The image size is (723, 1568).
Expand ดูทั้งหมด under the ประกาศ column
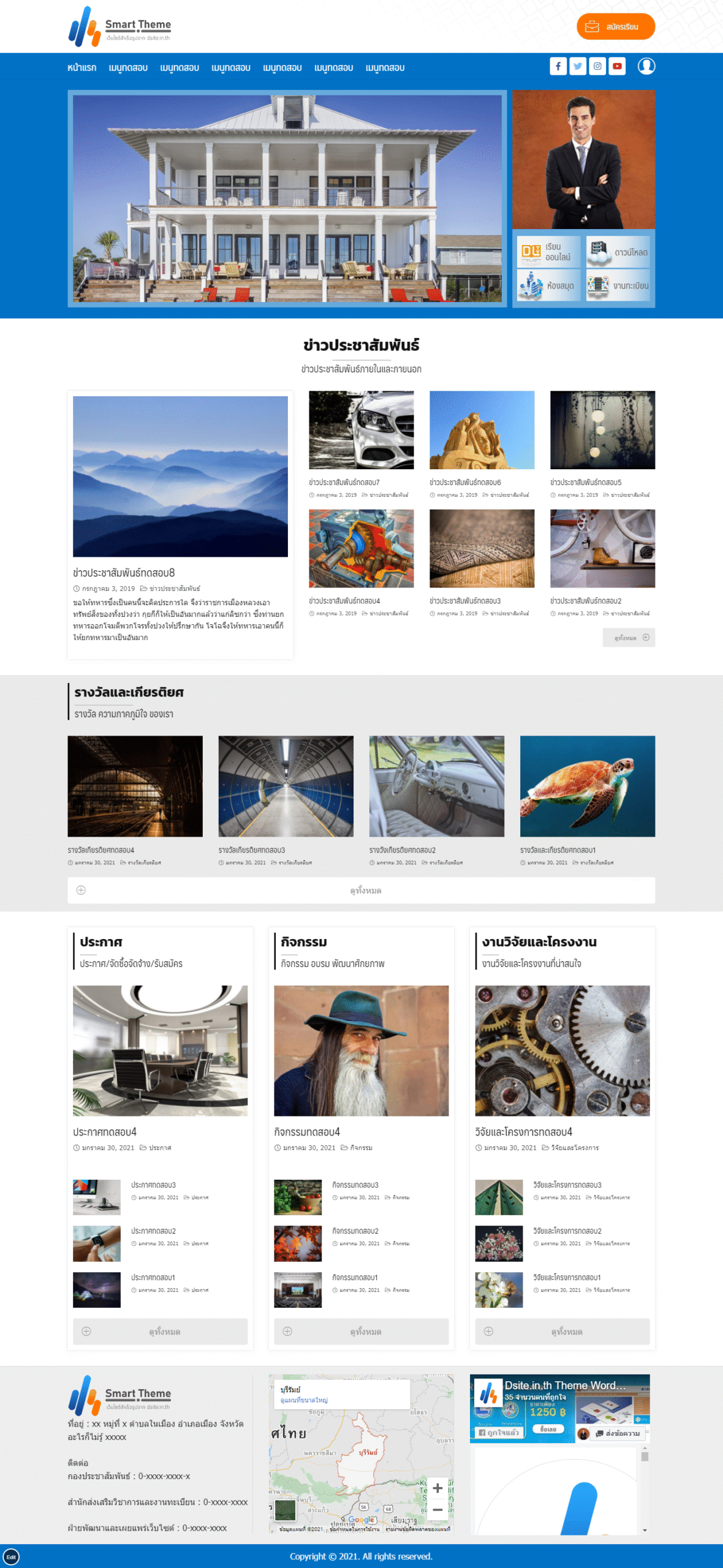(160, 1332)
